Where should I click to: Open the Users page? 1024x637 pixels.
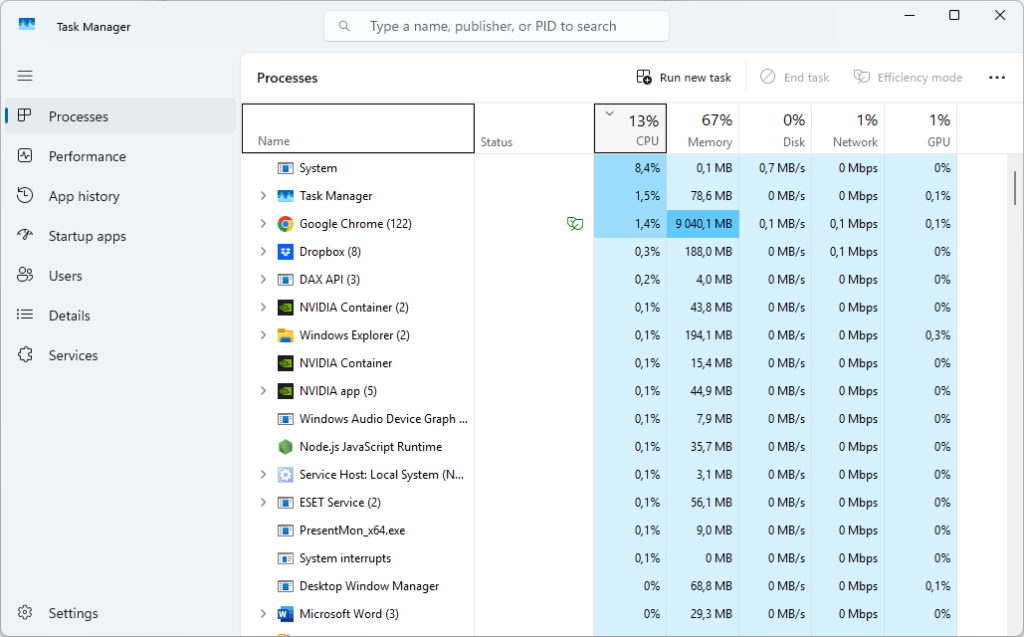(x=120, y=275)
